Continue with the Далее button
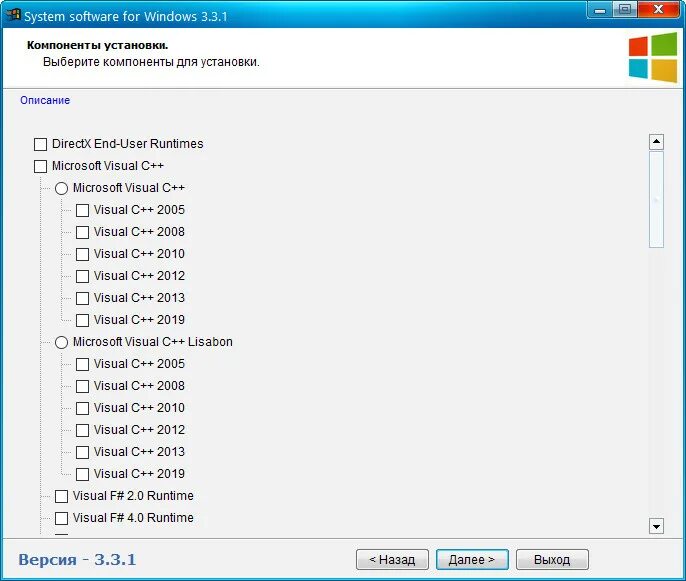This screenshot has height=581, width=686. click(x=472, y=560)
